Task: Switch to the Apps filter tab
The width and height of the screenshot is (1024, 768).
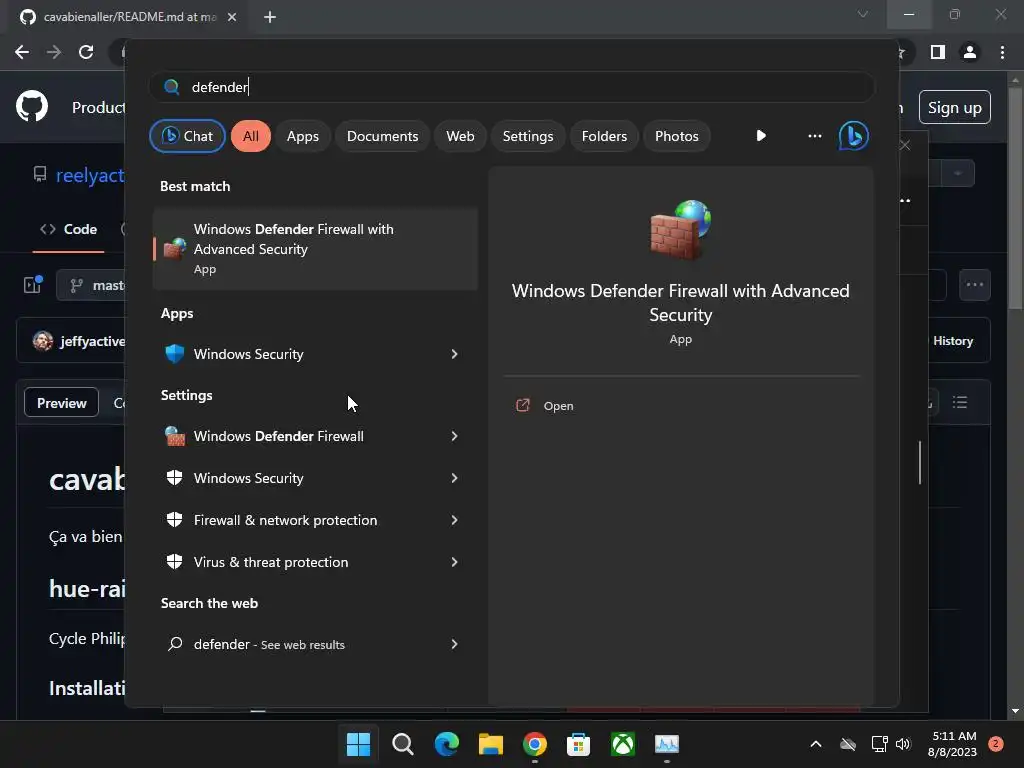Action: point(302,136)
